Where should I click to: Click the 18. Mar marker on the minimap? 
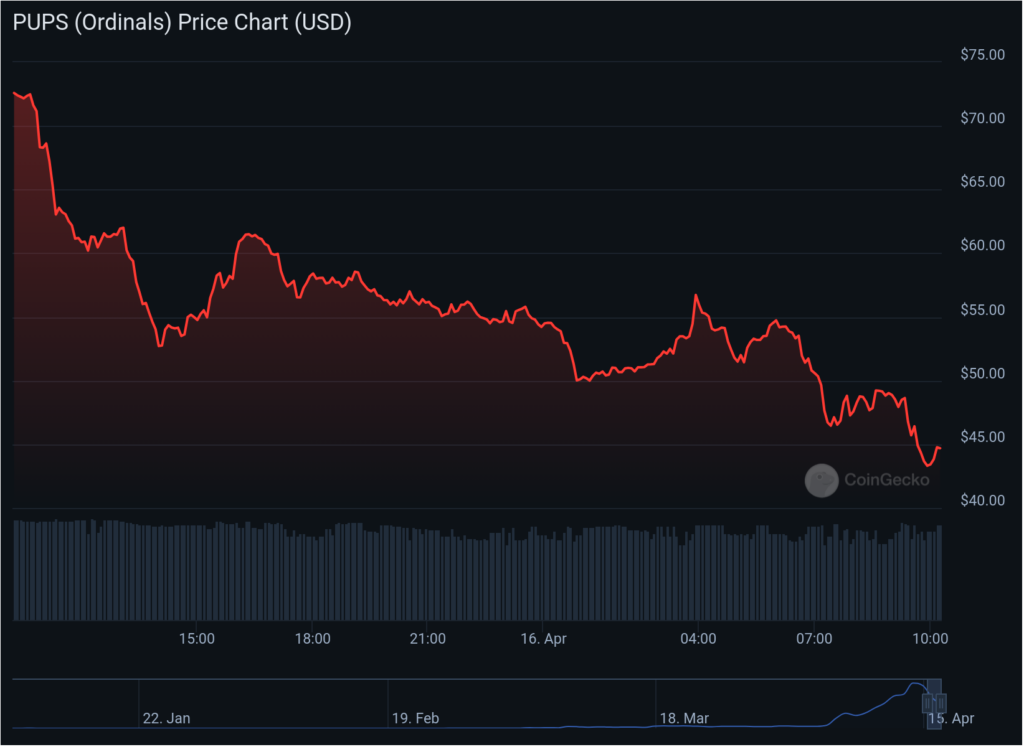coord(686,718)
